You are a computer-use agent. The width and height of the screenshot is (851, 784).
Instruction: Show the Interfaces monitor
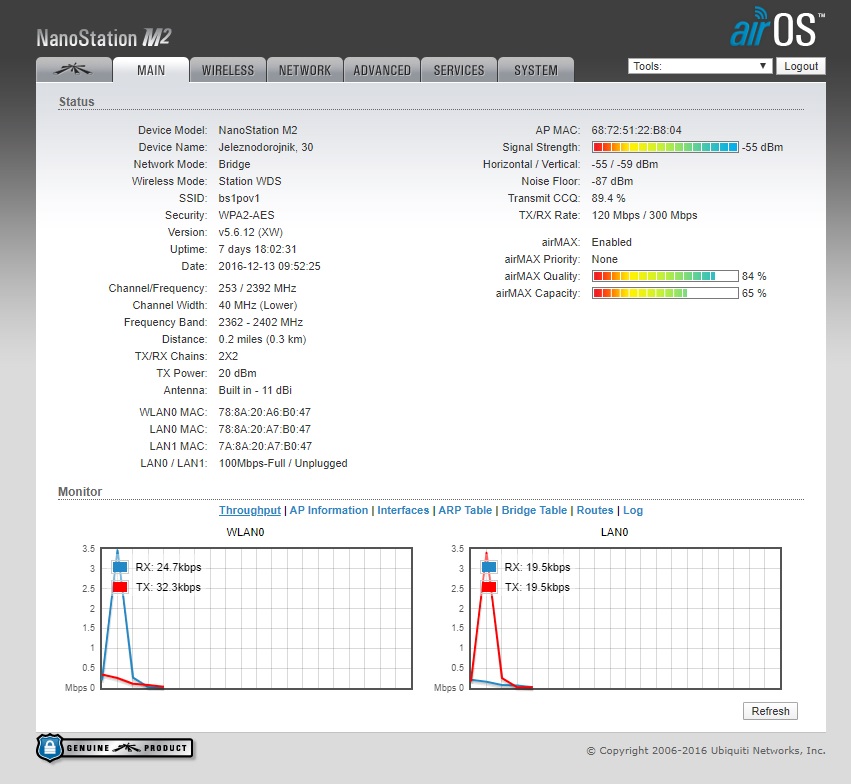(x=403, y=510)
